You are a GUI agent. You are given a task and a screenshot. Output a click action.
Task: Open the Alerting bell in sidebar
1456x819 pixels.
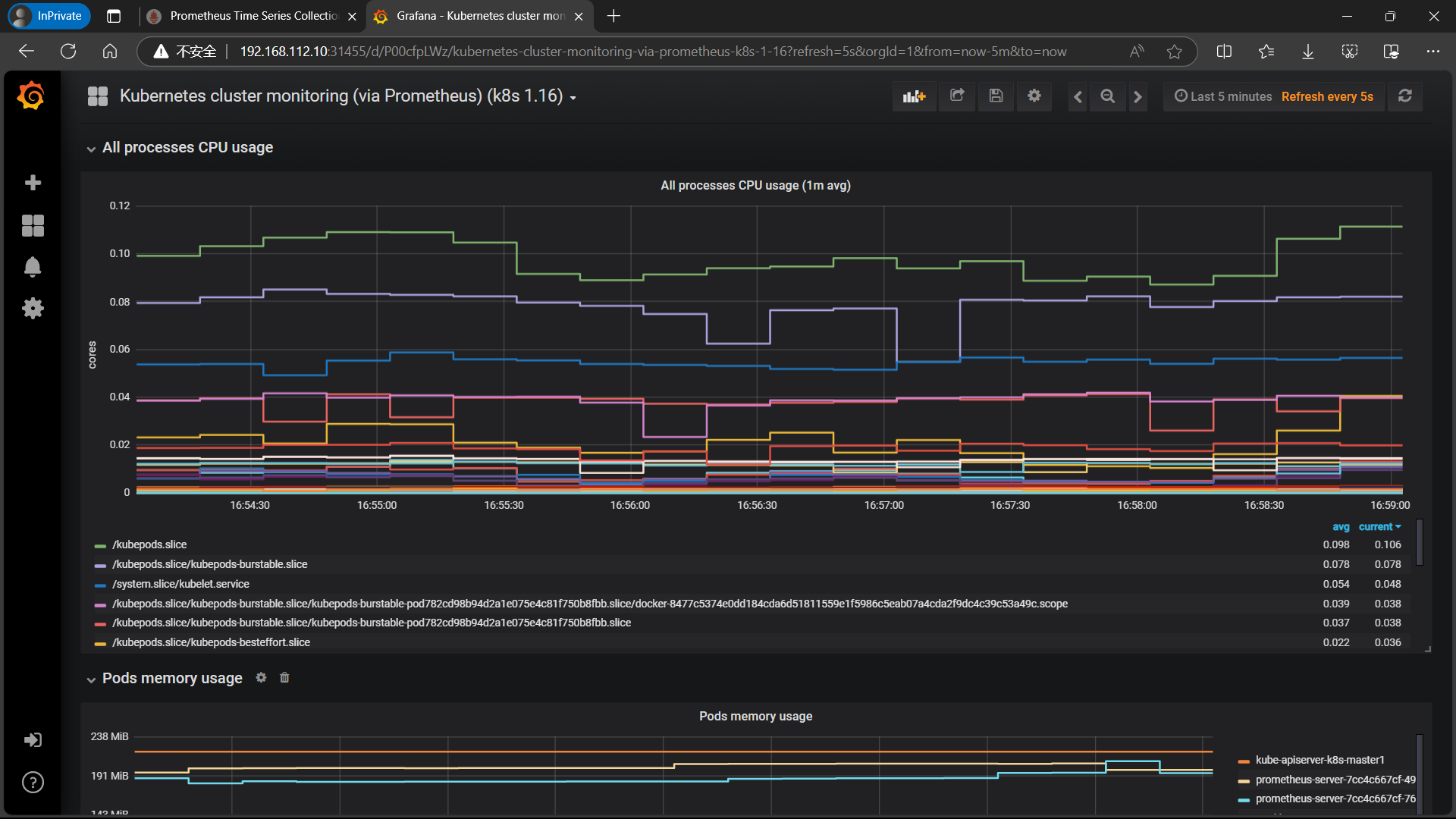coord(33,267)
